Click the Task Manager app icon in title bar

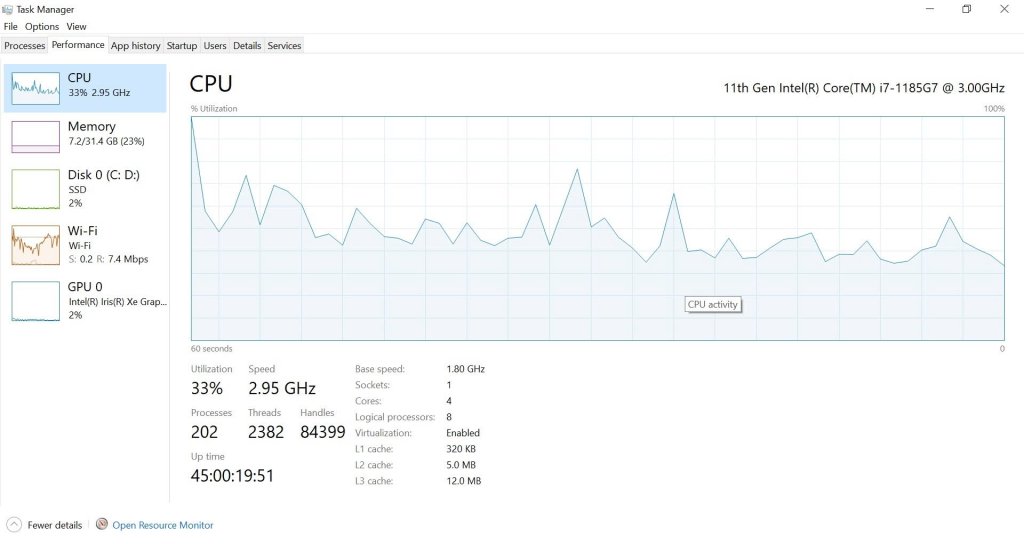point(8,9)
